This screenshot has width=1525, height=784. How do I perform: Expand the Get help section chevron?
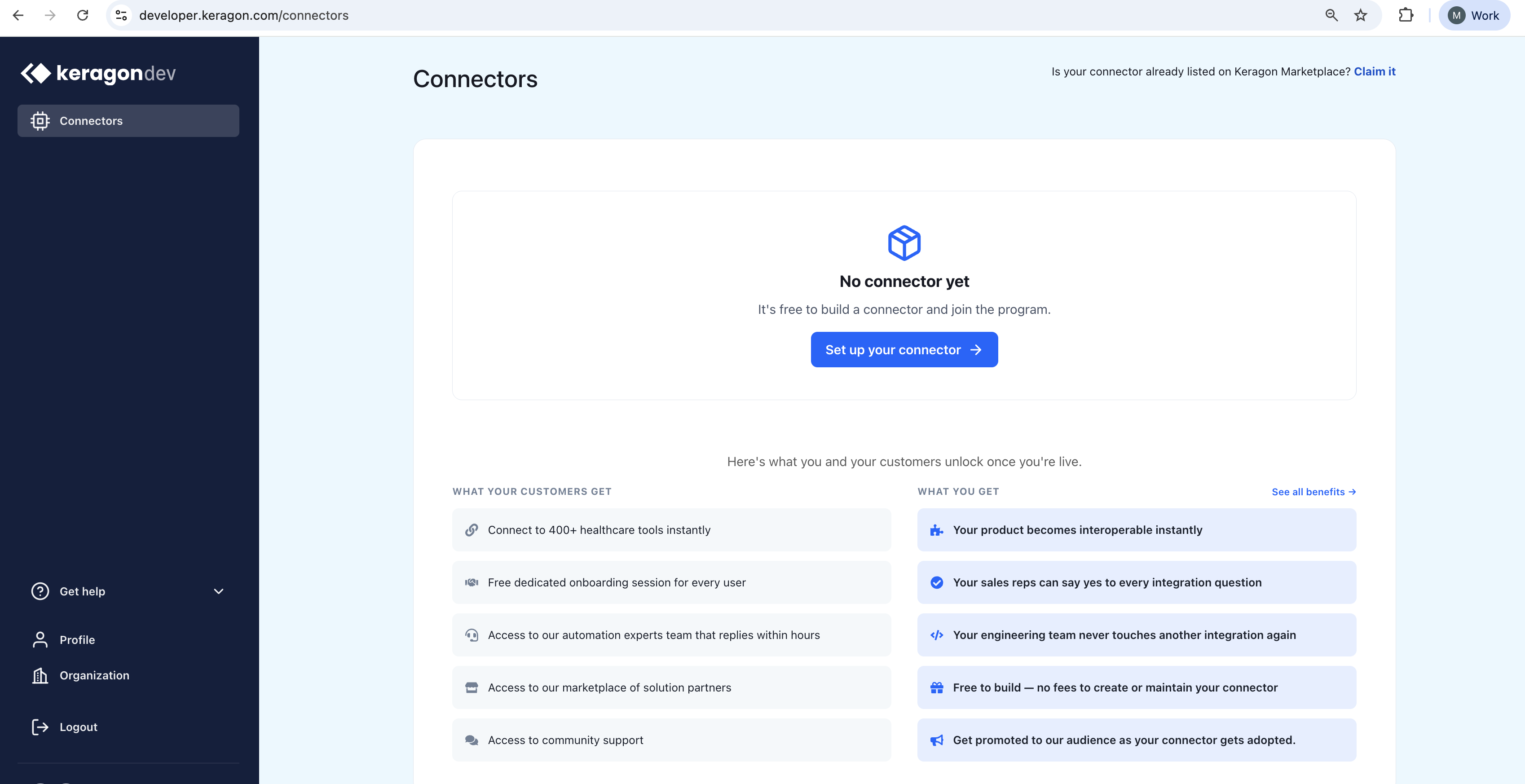coord(218,591)
